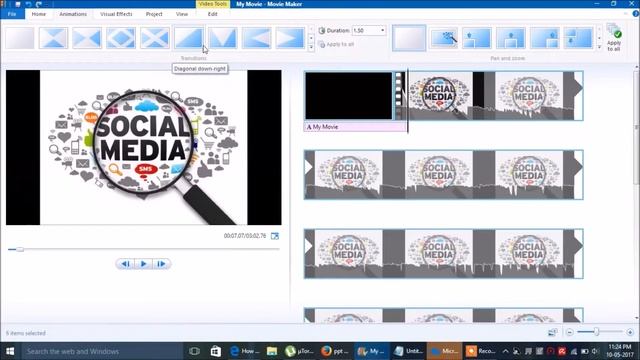Image resolution: width=640 pixels, height=360 pixels.
Task: Open the Visual Effects tab
Action: point(116,14)
